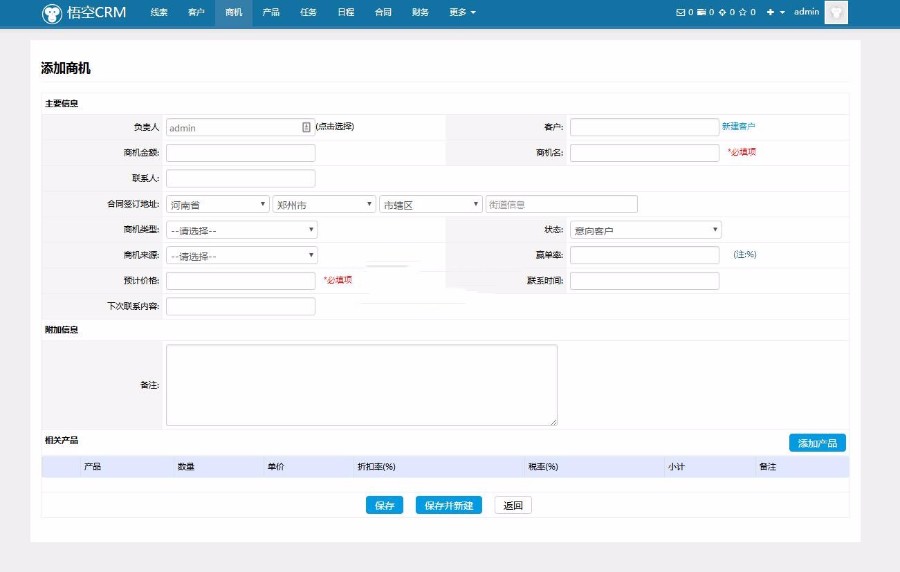Click the 小计 column header
This screenshot has width=900, height=572.
coord(676,467)
